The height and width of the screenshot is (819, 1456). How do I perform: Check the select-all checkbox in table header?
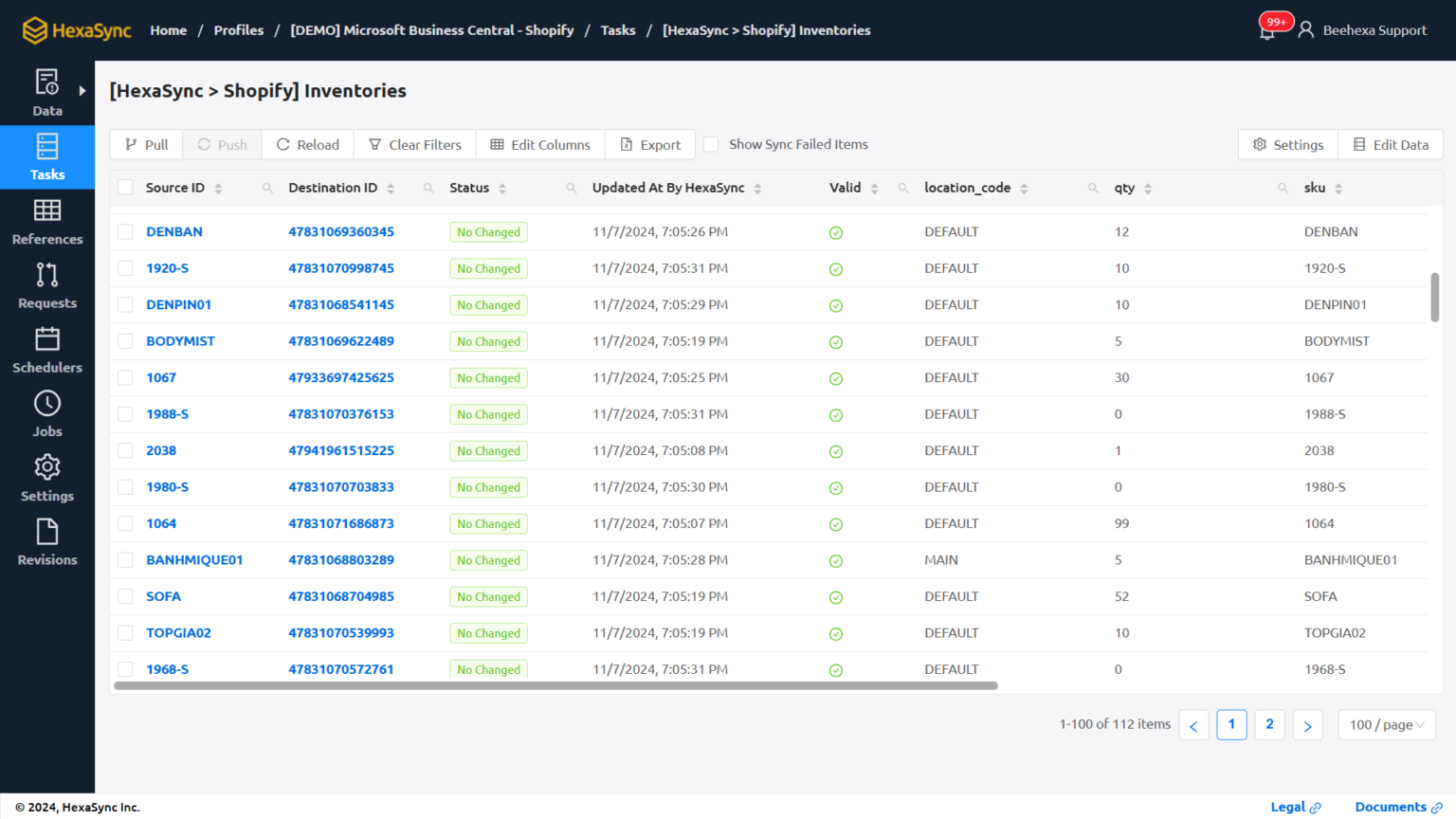pos(125,187)
